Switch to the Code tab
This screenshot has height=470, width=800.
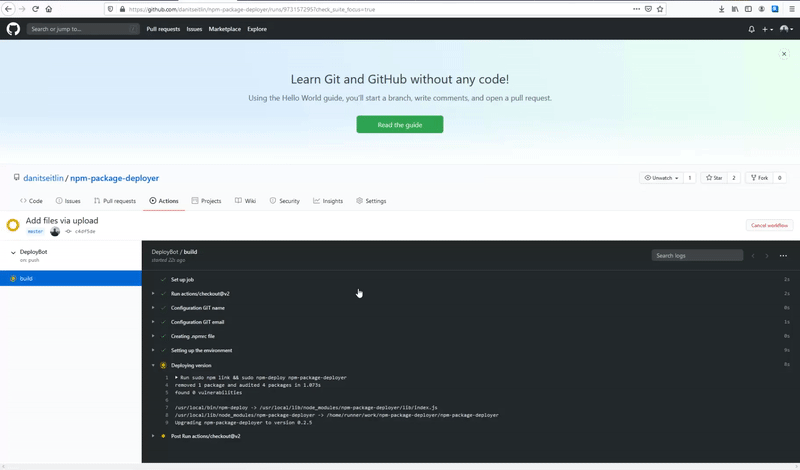[31, 201]
